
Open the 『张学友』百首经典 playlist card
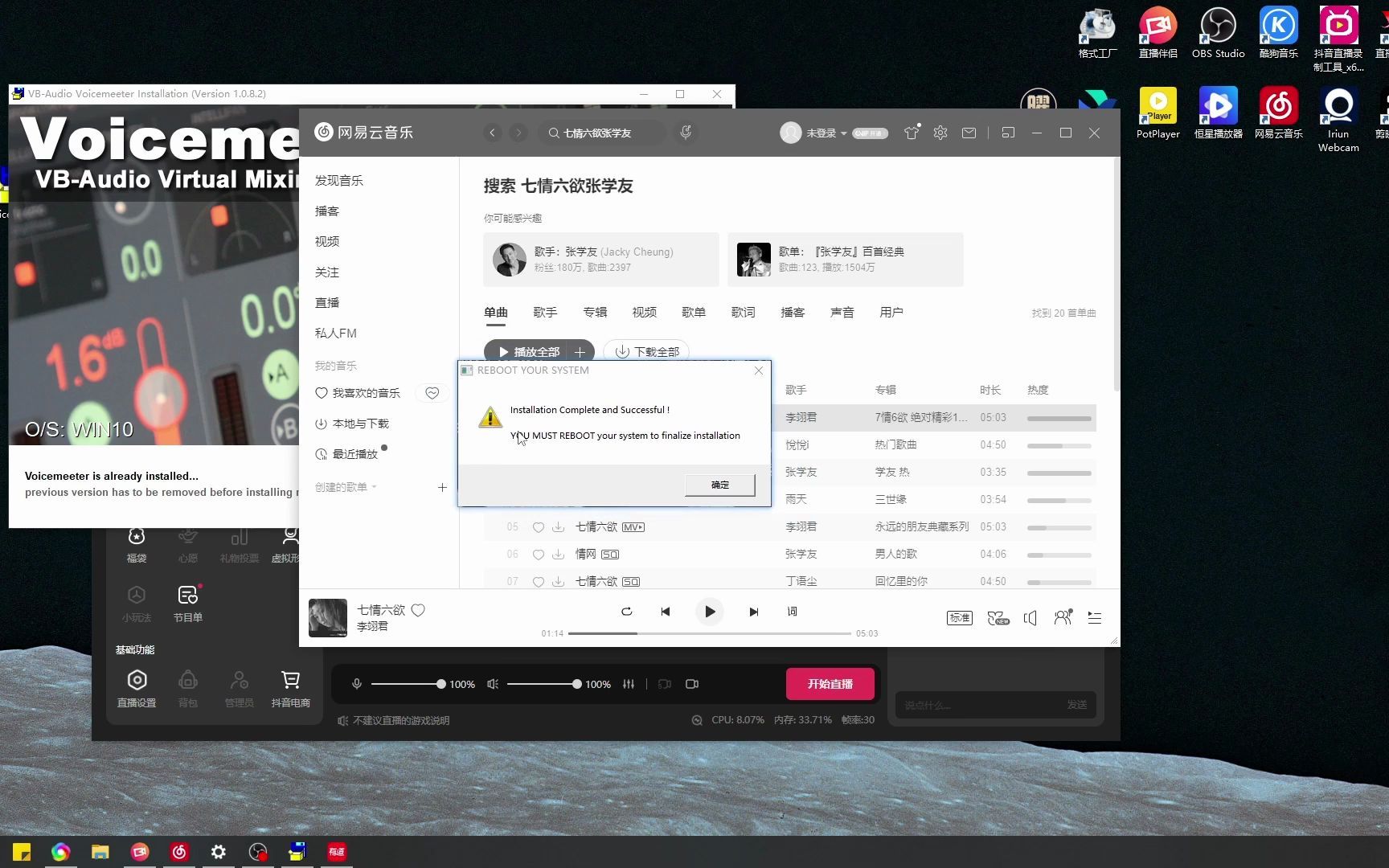click(846, 260)
